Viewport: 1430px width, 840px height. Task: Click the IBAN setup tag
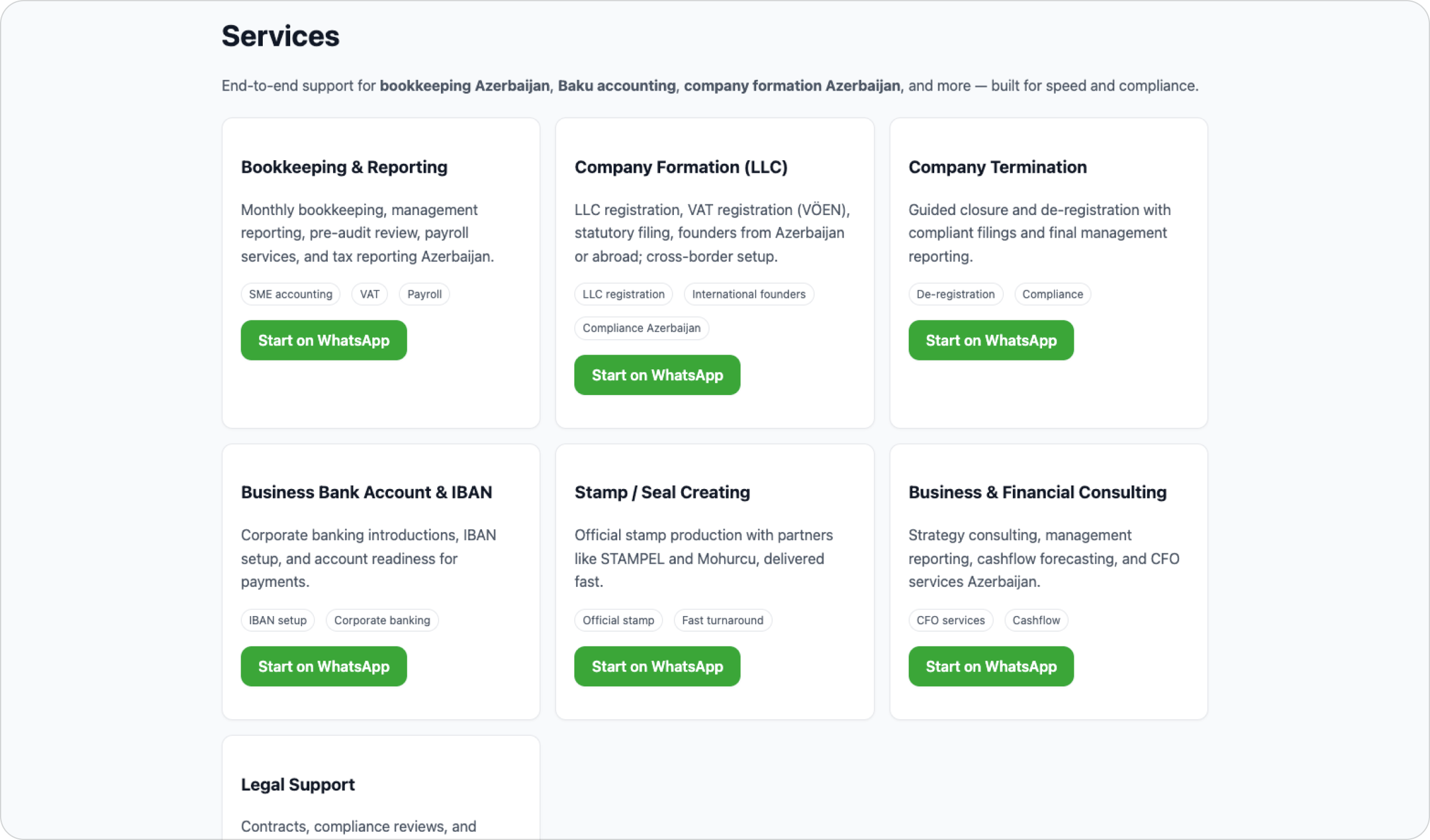click(x=278, y=620)
